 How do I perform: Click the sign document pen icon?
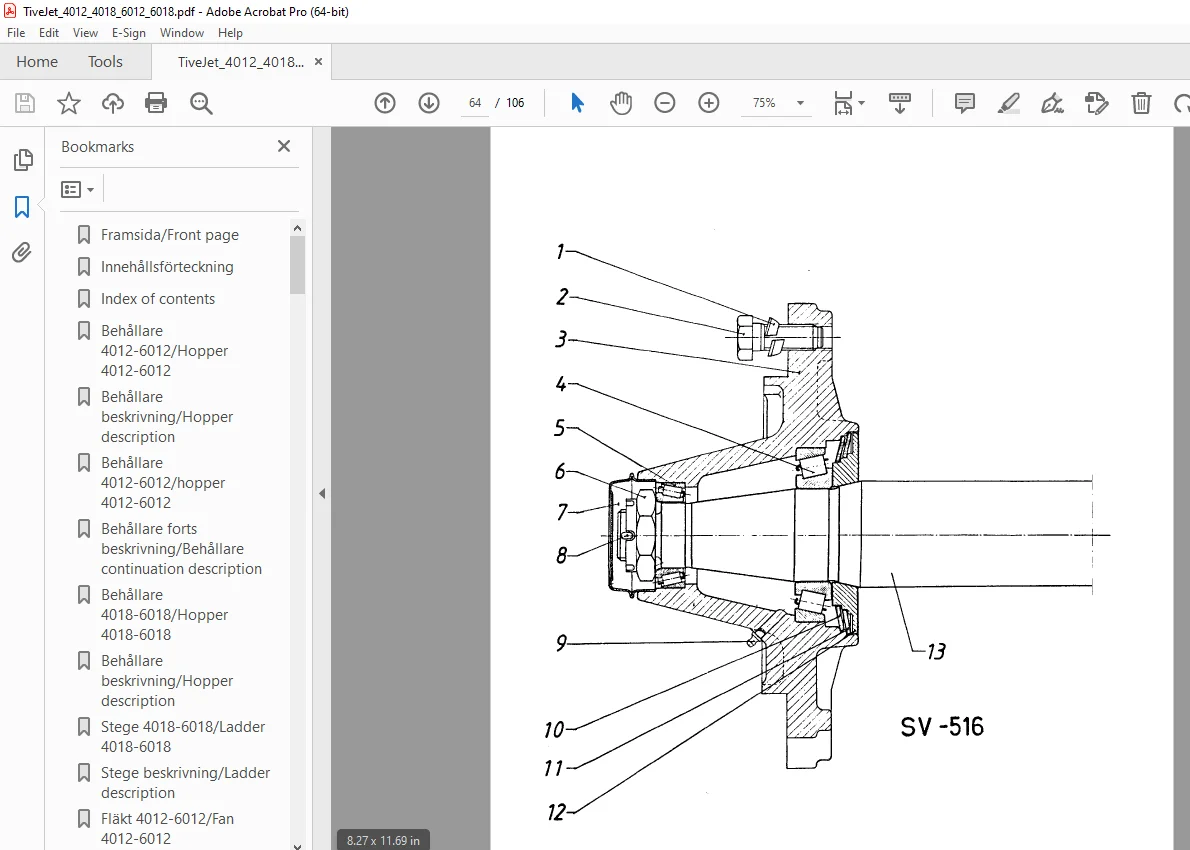pos(1053,103)
